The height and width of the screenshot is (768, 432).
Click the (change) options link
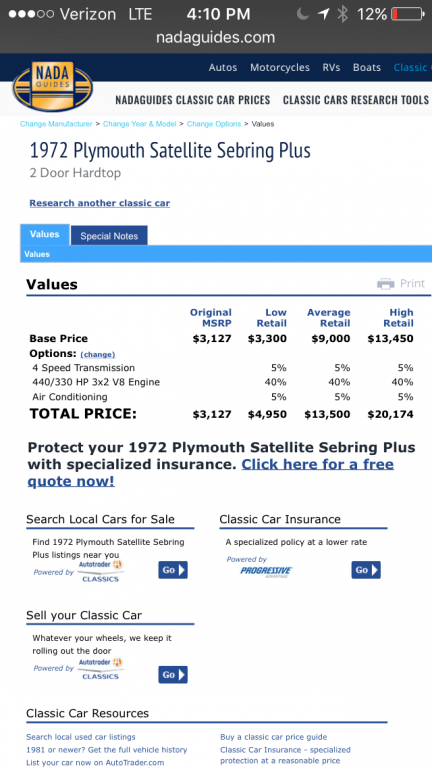pyautogui.click(x=97, y=354)
